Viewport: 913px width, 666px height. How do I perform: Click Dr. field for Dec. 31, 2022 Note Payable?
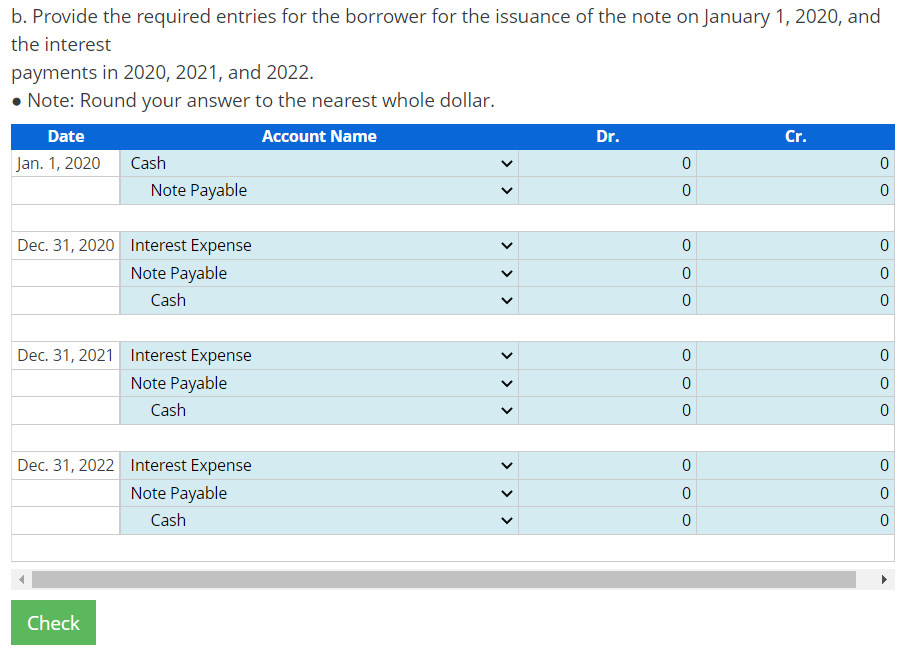click(607, 493)
